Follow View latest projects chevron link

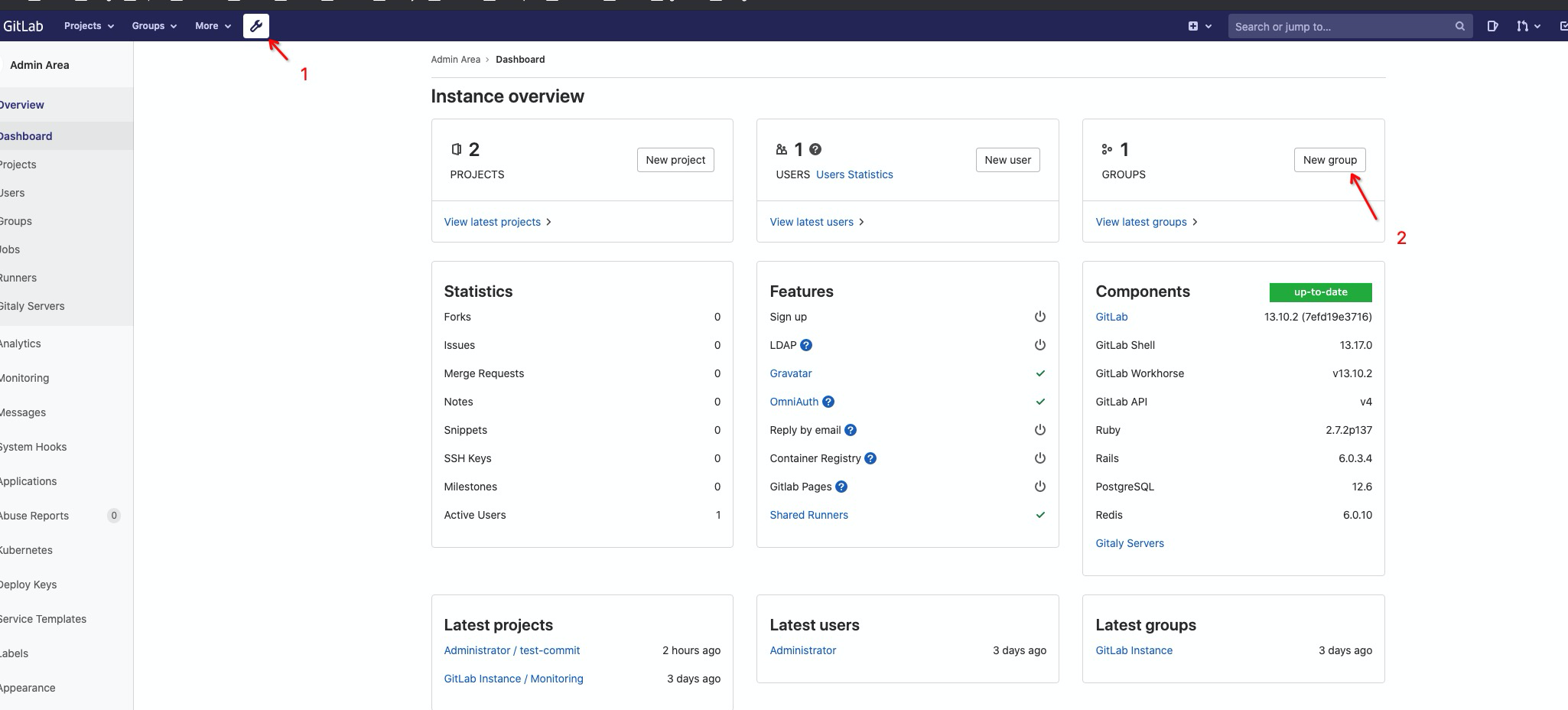point(498,222)
